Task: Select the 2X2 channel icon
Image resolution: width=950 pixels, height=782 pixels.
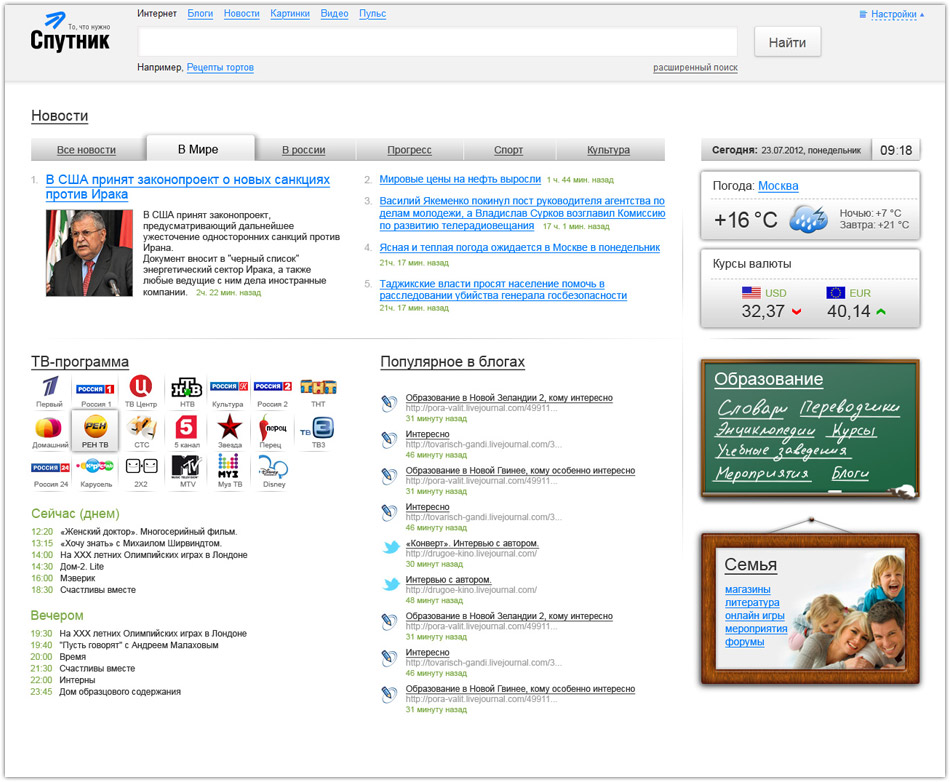Action: coord(141,466)
